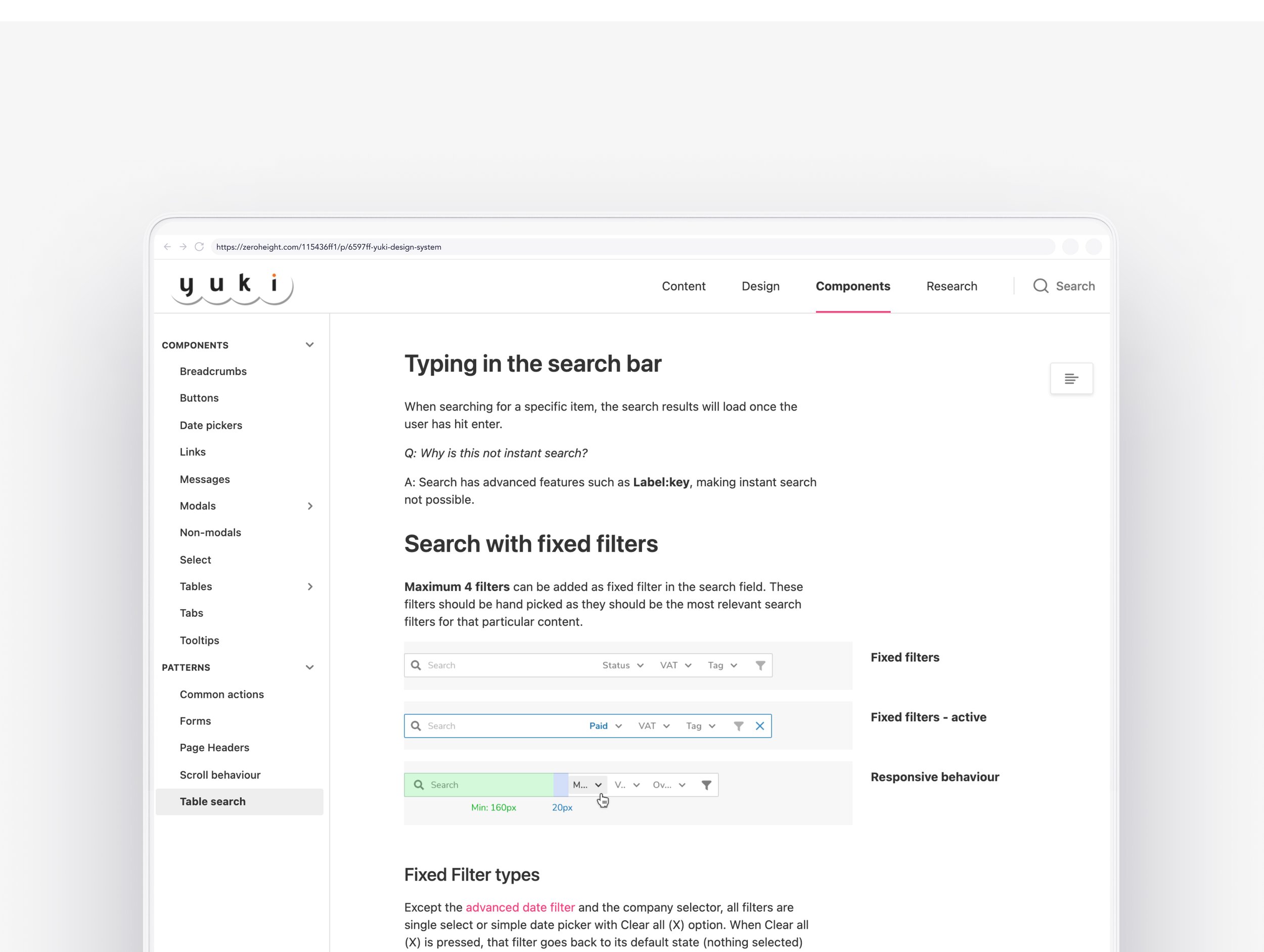This screenshot has width=1264, height=952.
Task: Select the Components tab
Action: [x=852, y=286]
